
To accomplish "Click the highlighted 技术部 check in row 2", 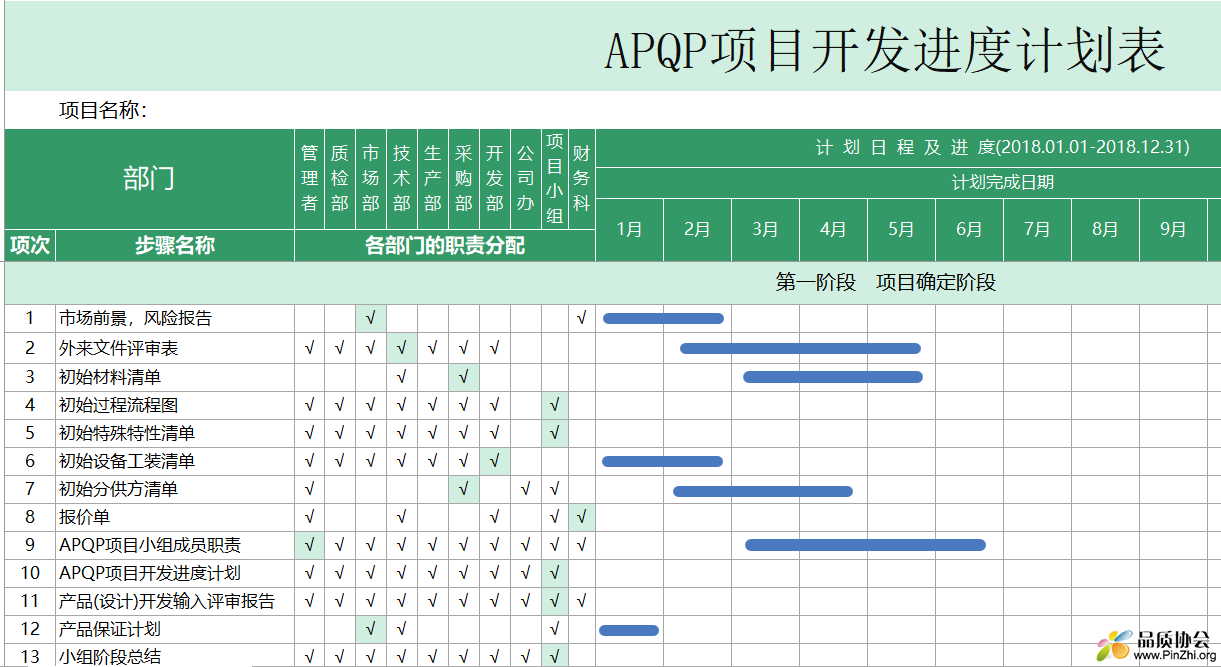I will 402,348.
